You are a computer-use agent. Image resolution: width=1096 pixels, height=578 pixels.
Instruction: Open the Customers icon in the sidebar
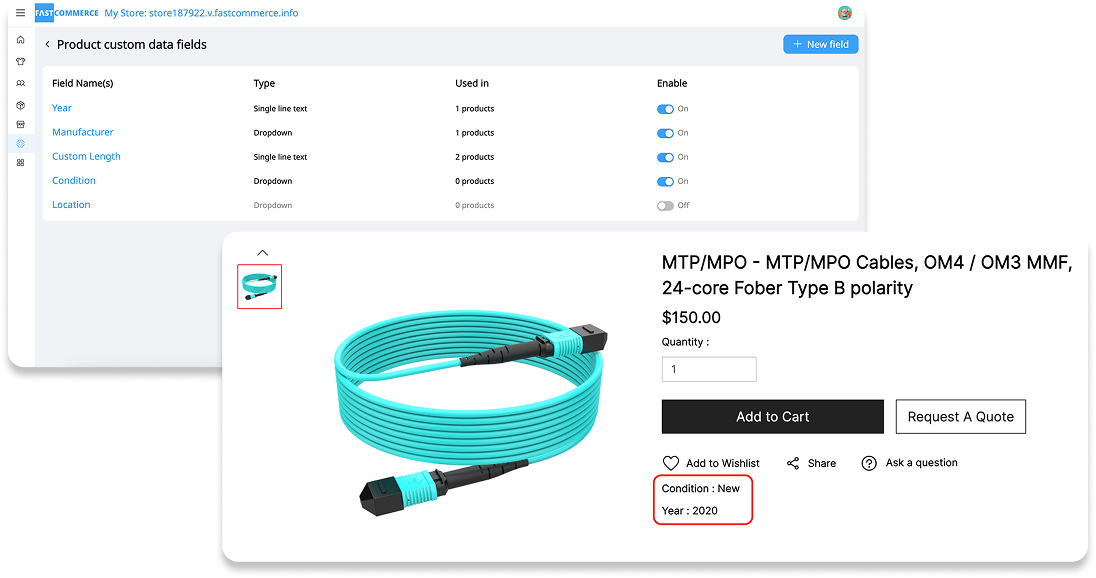tap(20, 82)
